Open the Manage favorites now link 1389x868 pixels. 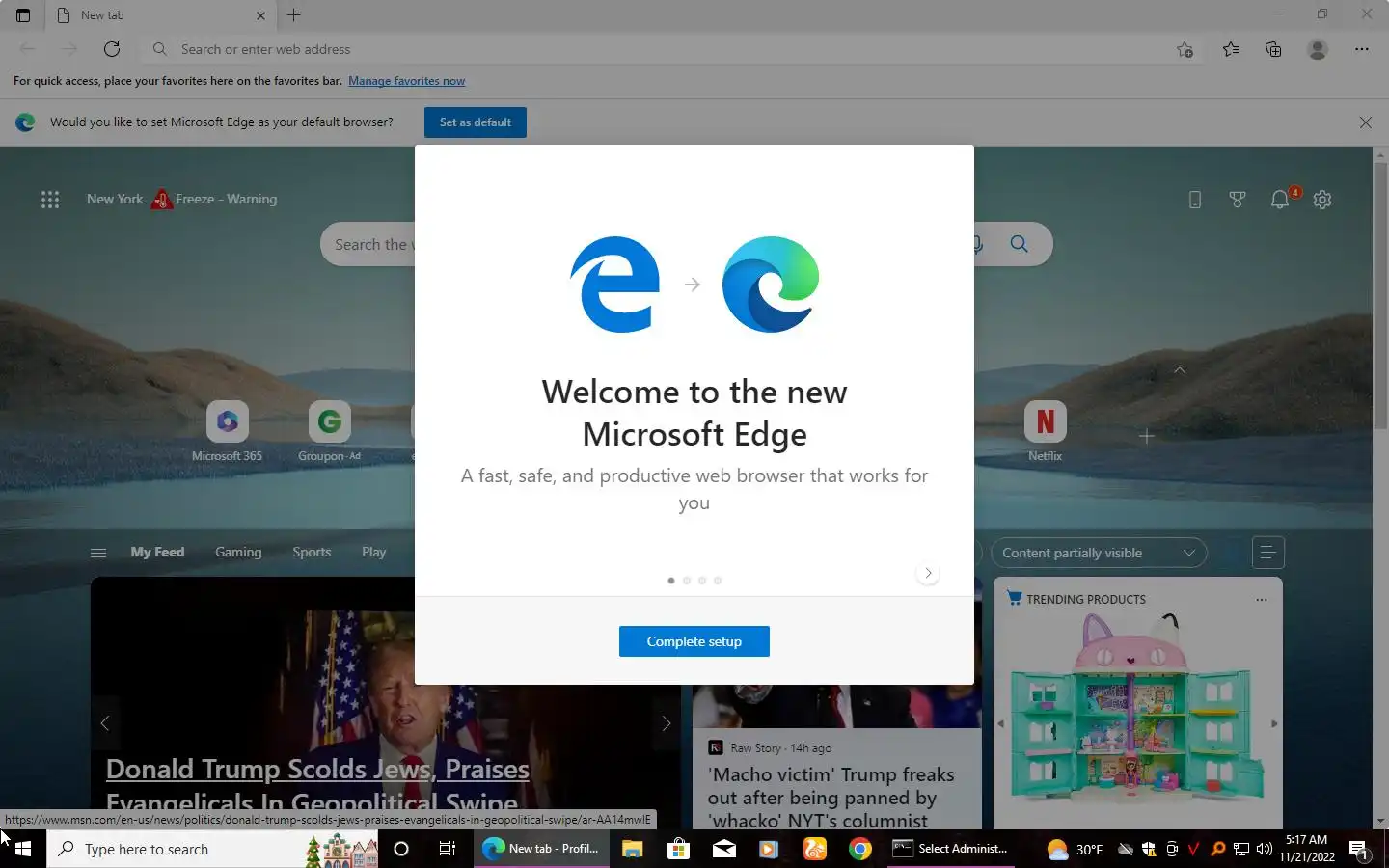point(406,81)
